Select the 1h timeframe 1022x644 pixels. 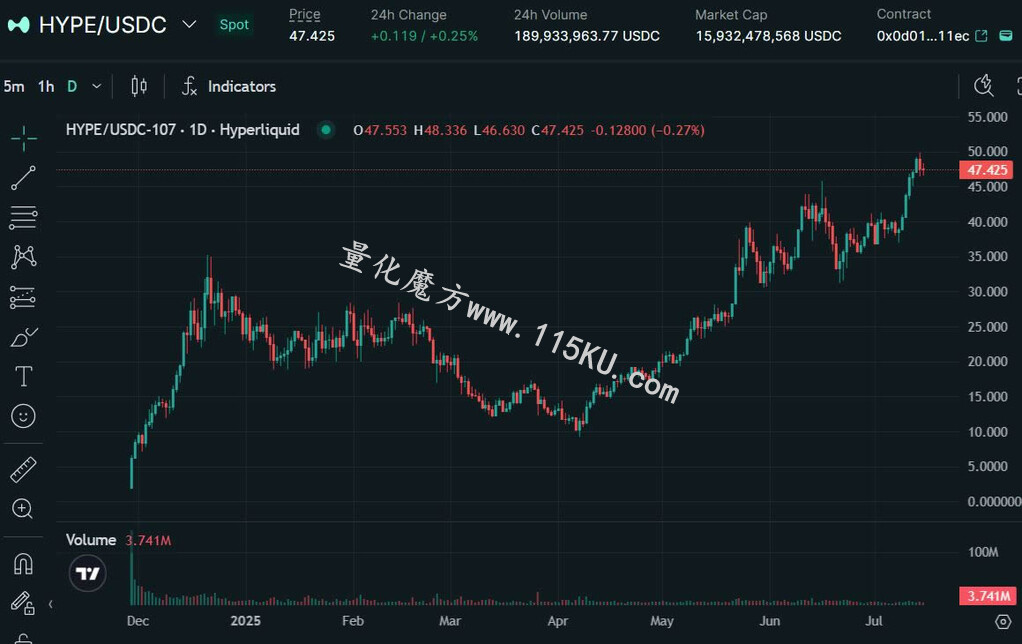click(x=46, y=86)
